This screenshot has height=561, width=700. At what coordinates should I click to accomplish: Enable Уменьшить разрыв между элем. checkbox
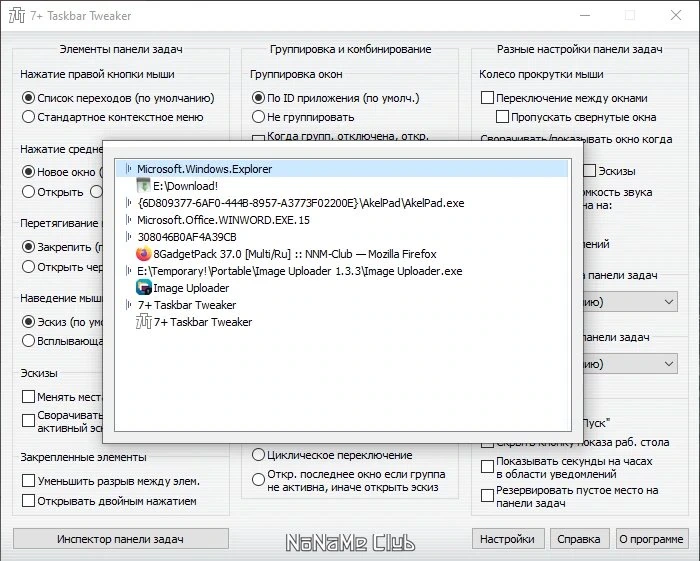click(28, 481)
